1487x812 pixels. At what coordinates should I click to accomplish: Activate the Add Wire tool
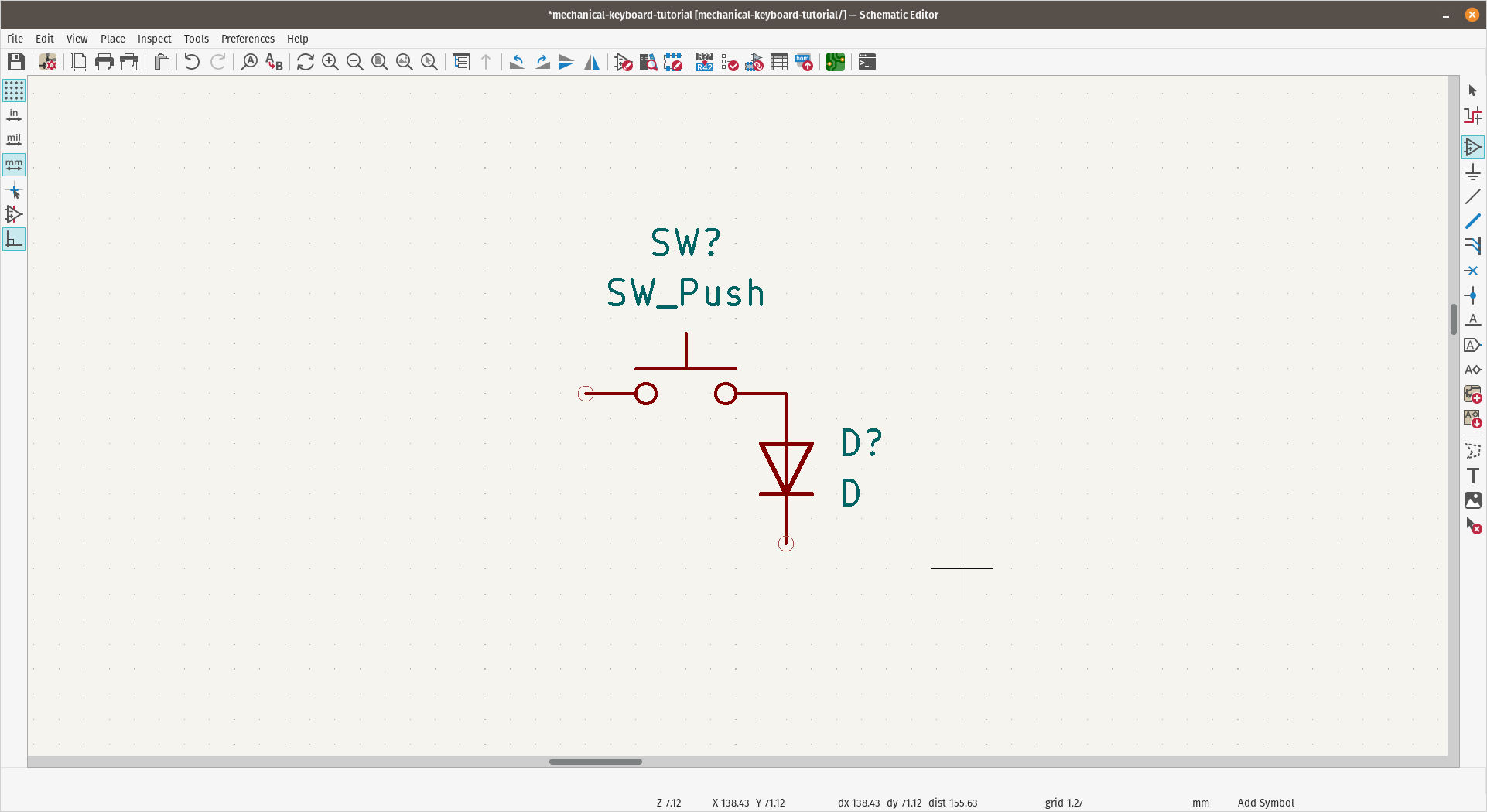1474,197
